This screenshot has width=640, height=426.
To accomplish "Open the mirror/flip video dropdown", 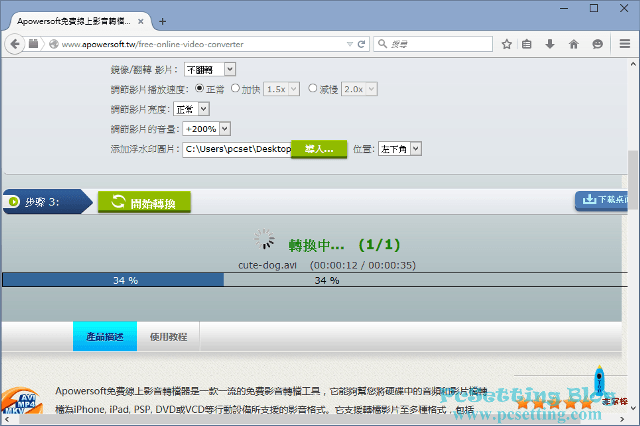I will [210, 69].
